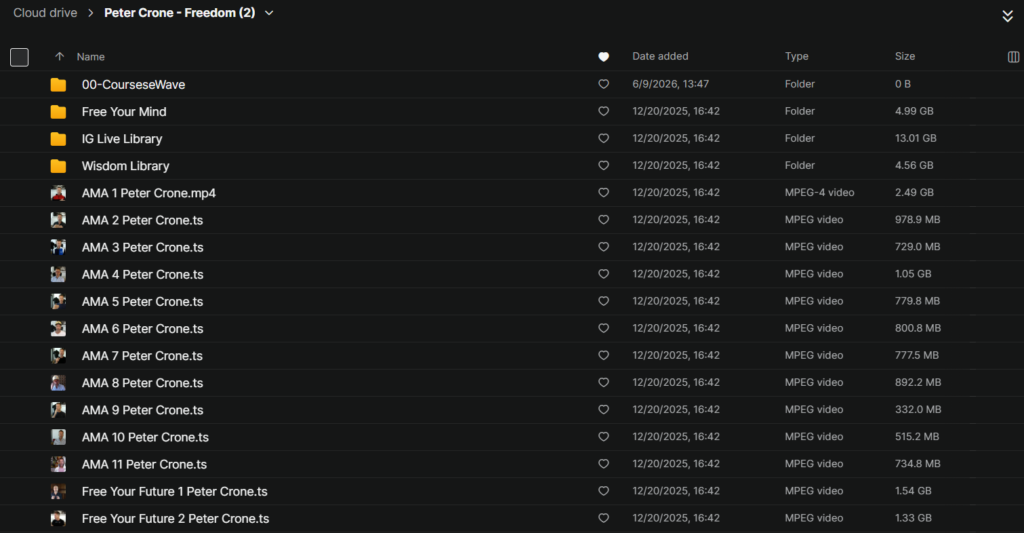Select the AMA 7 Peter Crone.ts thumbnail
The height and width of the screenshot is (533, 1024).
58,355
